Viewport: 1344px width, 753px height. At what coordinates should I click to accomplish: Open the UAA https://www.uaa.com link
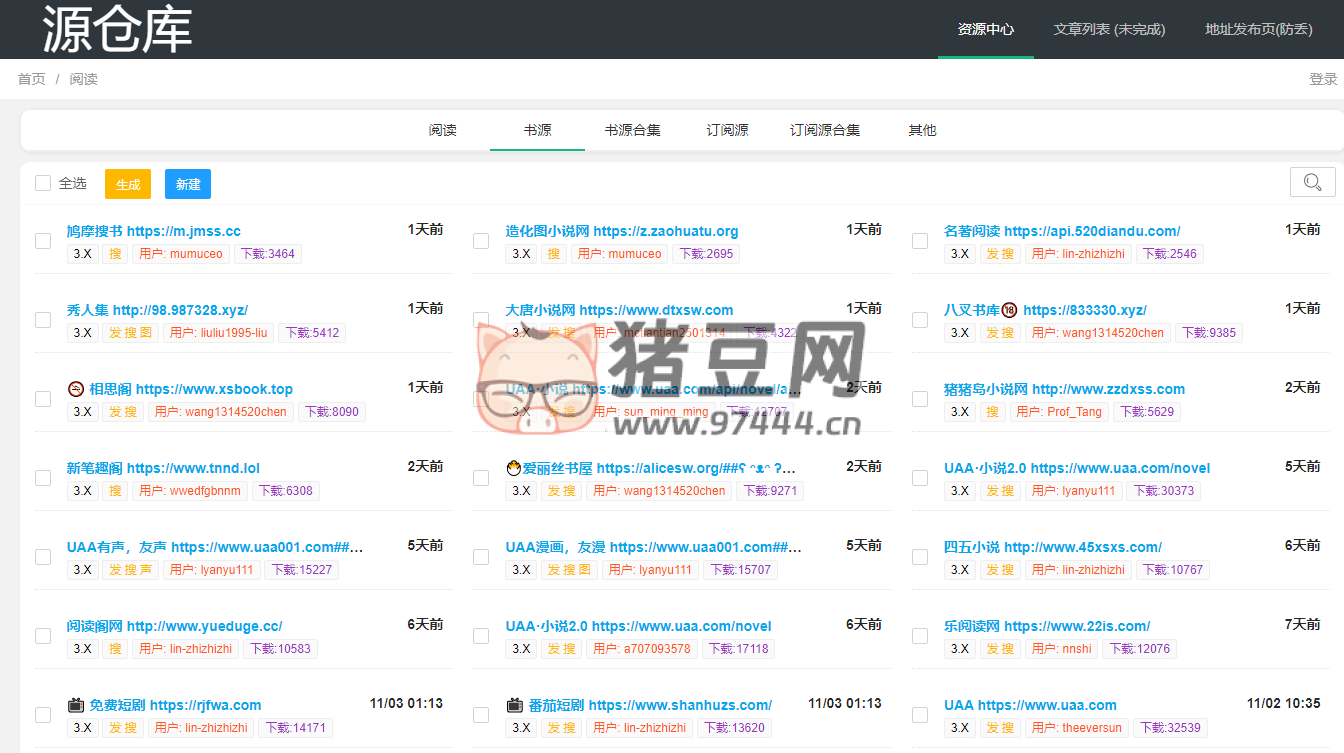(x=1030, y=705)
